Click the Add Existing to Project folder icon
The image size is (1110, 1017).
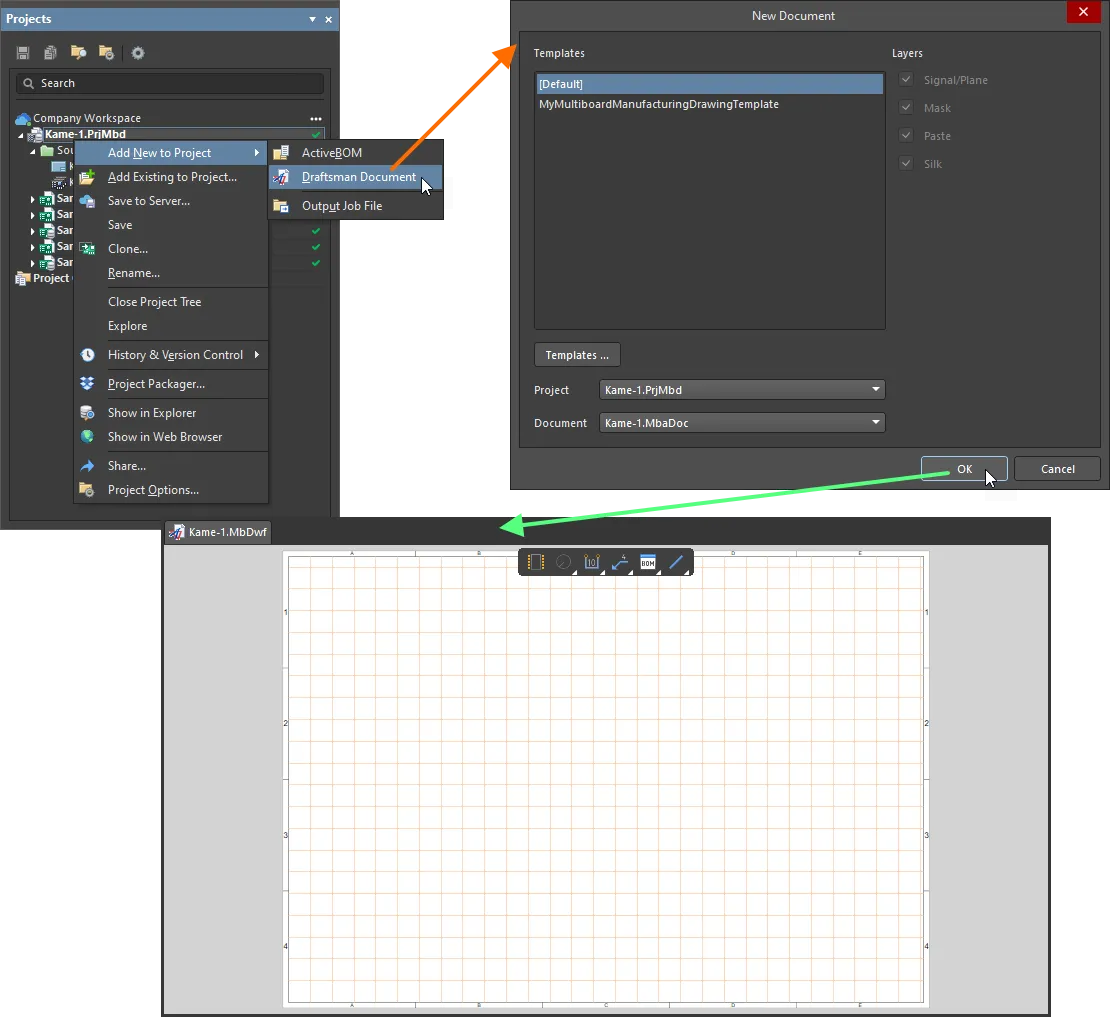coord(87,177)
